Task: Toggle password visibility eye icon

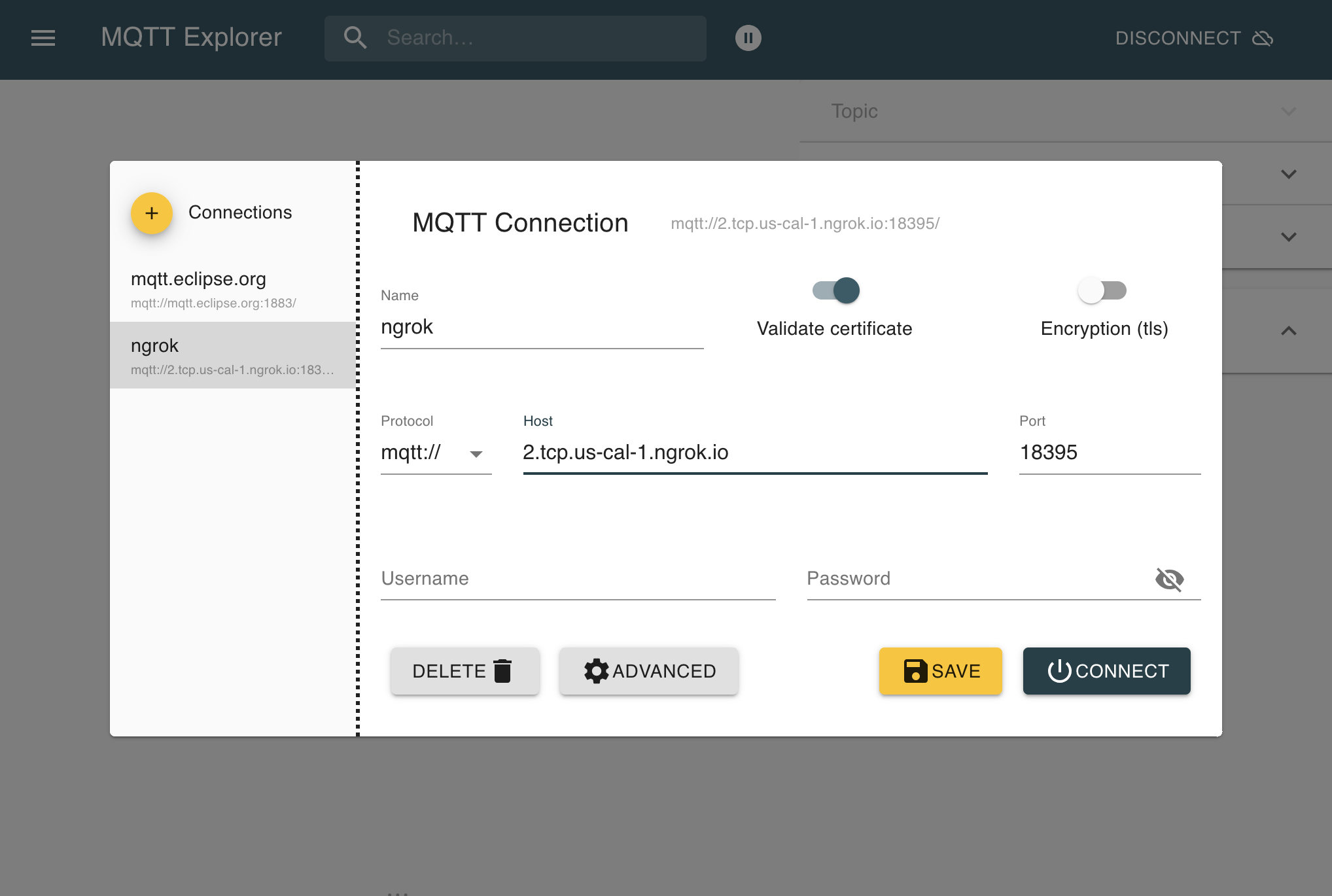Action: tap(1169, 579)
